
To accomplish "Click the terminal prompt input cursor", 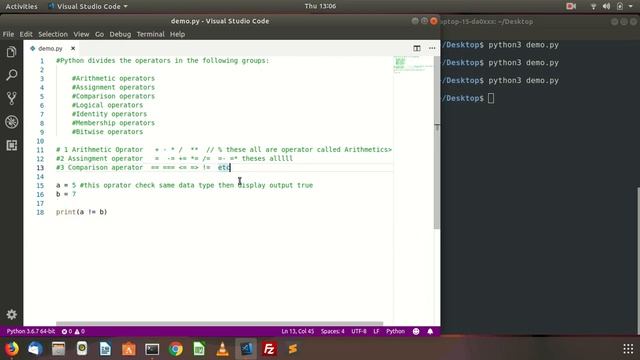I will 491,98.
